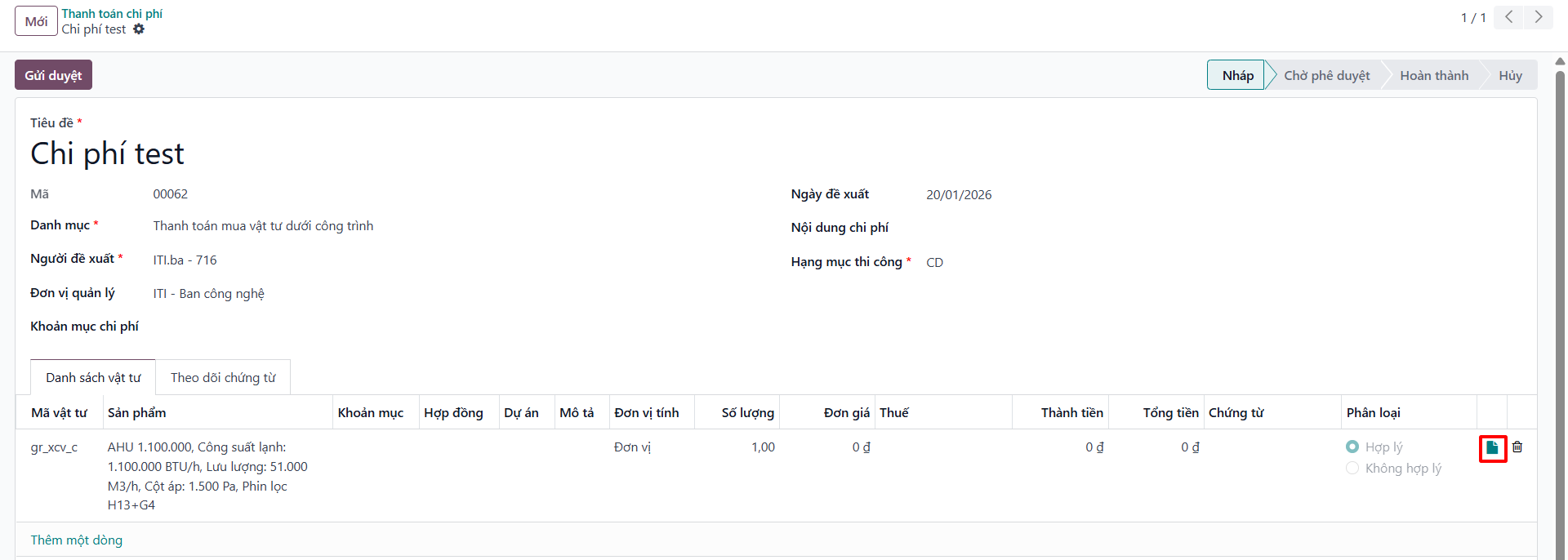
Task: Open the settings gear next to Chi phí test
Action: [x=139, y=29]
